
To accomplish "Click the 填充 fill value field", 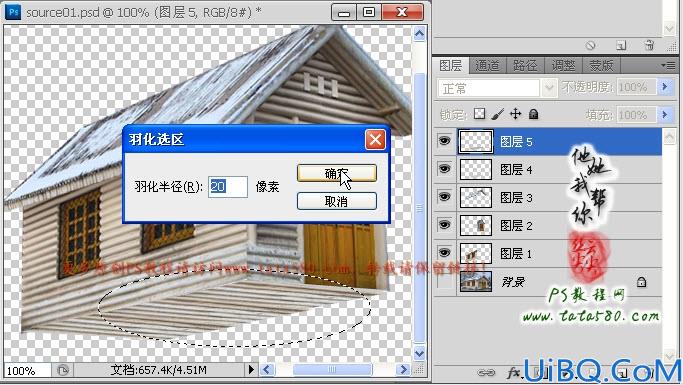I will pos(636,115).
